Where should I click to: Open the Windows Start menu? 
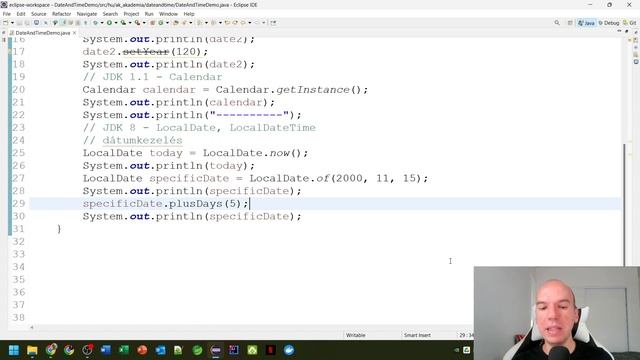tap(14, 350)
